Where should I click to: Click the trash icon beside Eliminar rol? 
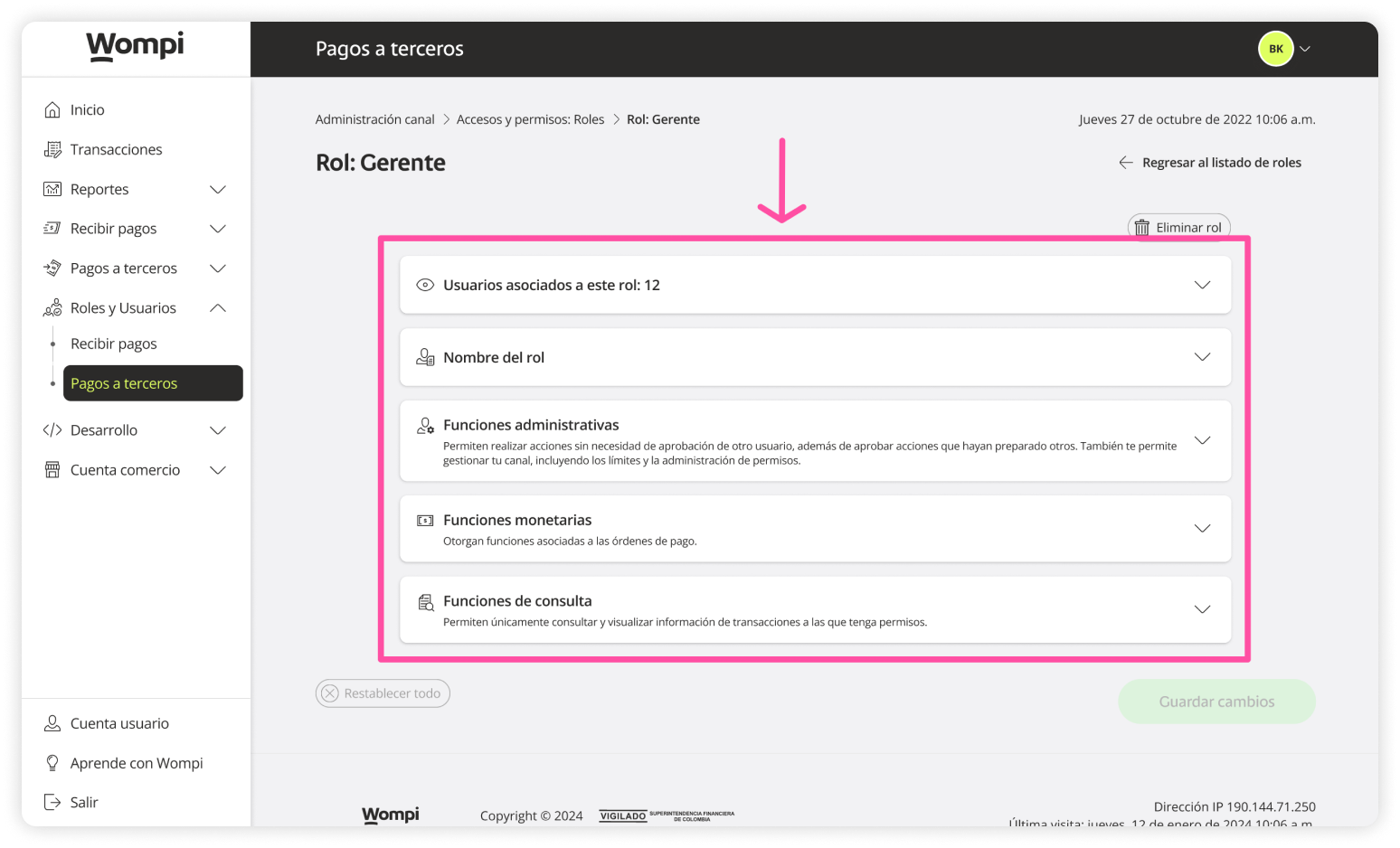coord(1142,228)
